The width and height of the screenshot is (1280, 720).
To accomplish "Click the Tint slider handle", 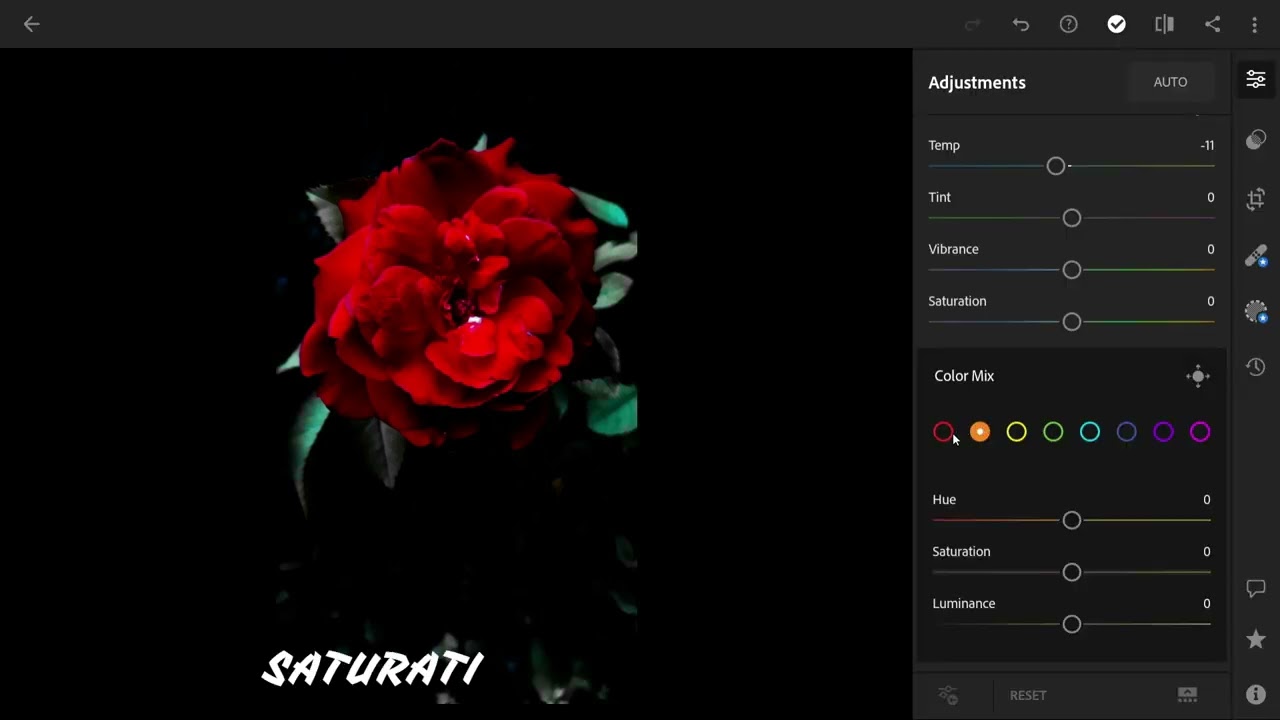I will (1072, 218).
